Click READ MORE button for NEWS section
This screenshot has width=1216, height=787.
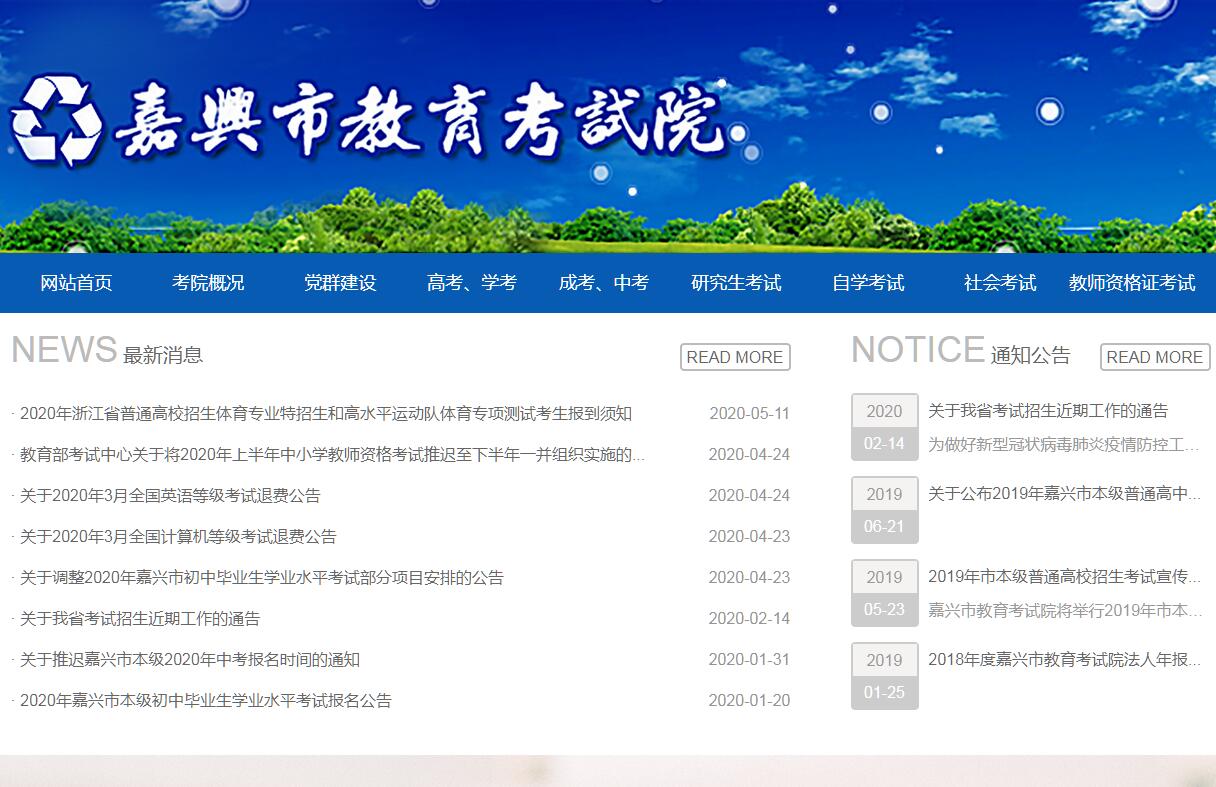(735, 357)
